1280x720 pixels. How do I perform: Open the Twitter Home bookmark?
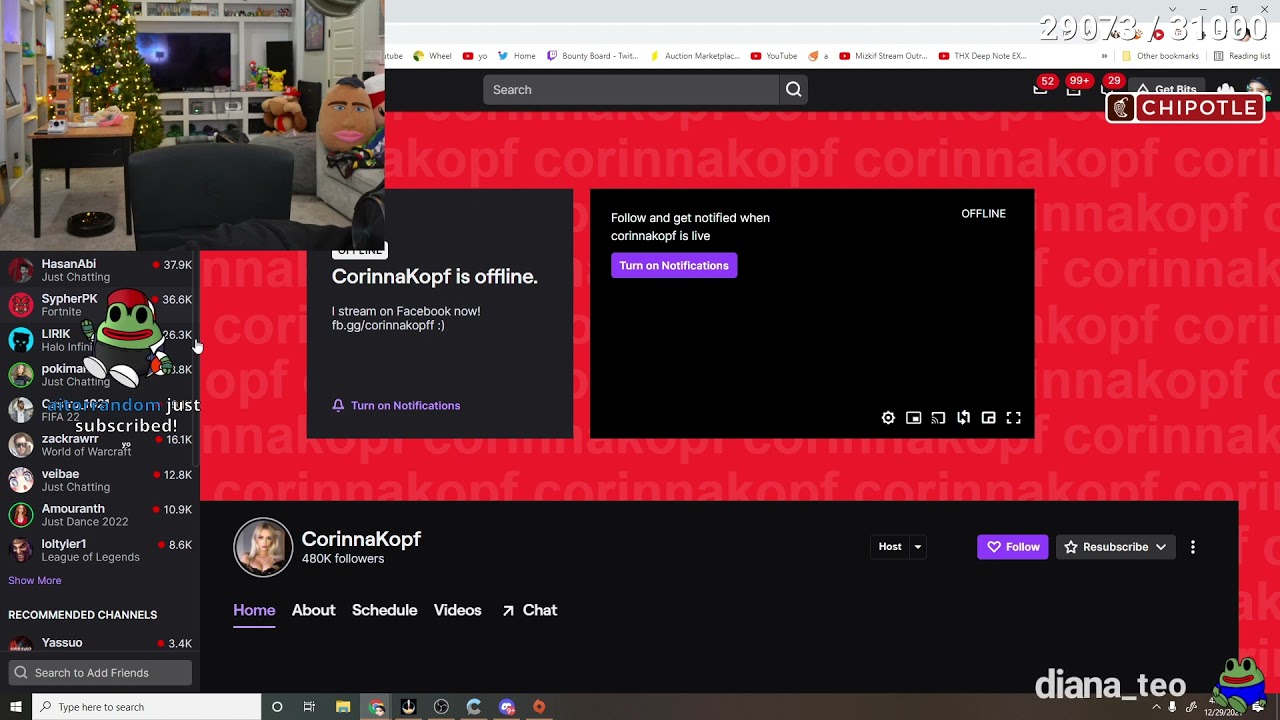pos(516,56)
